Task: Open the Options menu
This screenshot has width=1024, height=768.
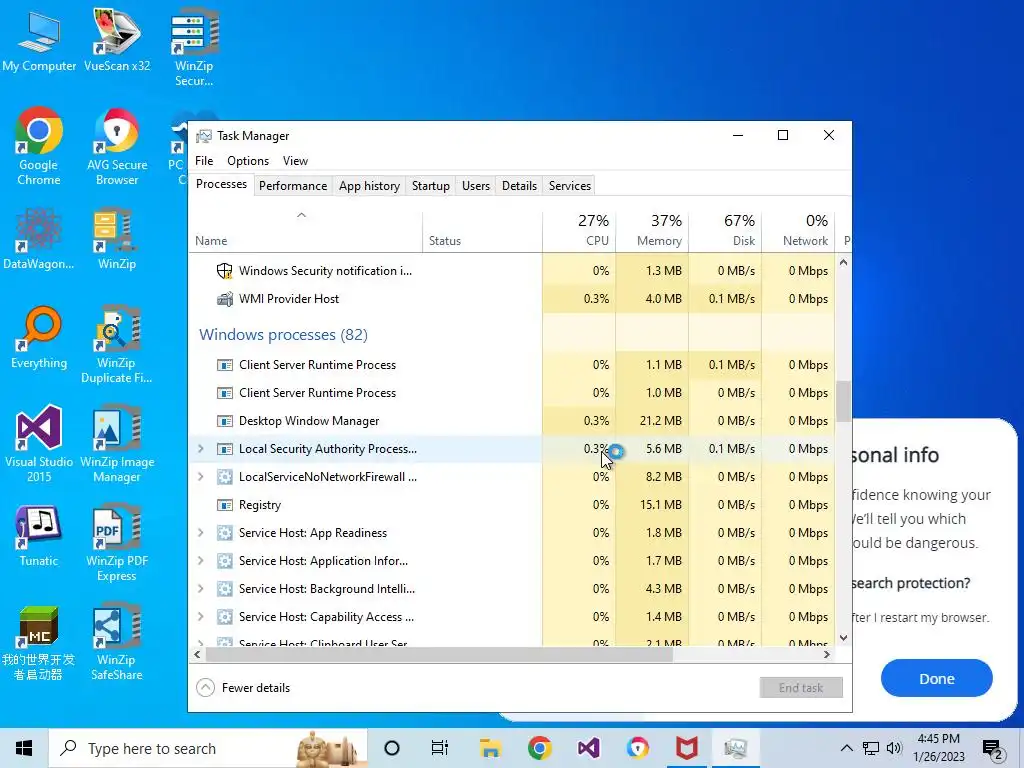Action: click(x=248, y=161)
